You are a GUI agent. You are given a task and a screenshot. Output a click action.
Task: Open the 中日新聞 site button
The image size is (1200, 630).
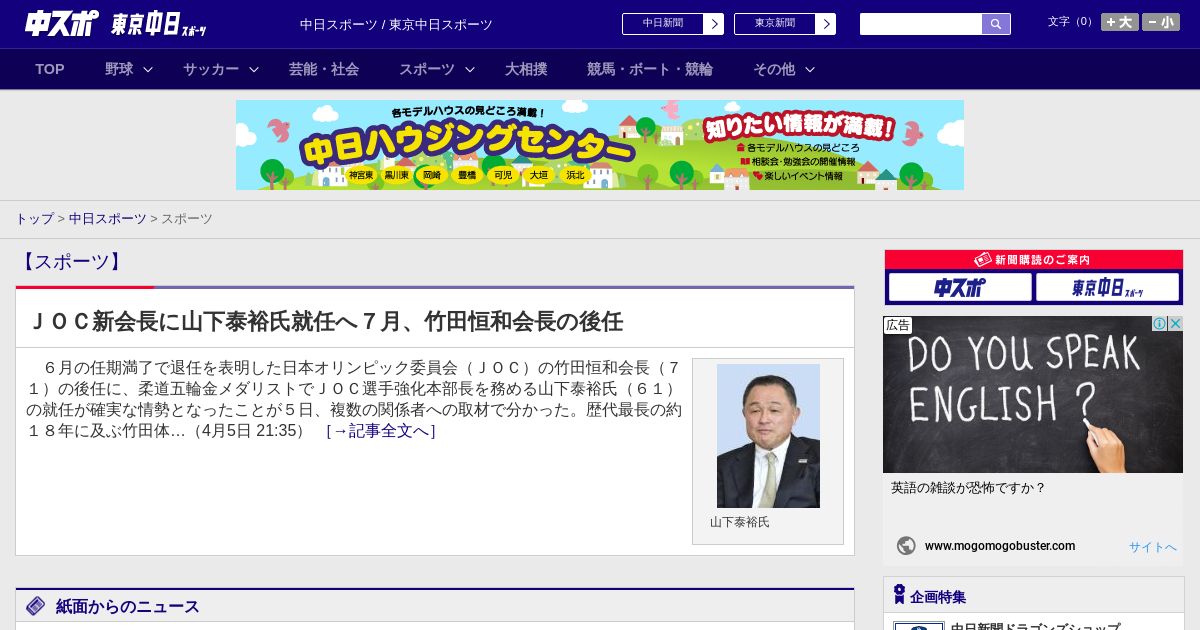(x=663, y=24)
